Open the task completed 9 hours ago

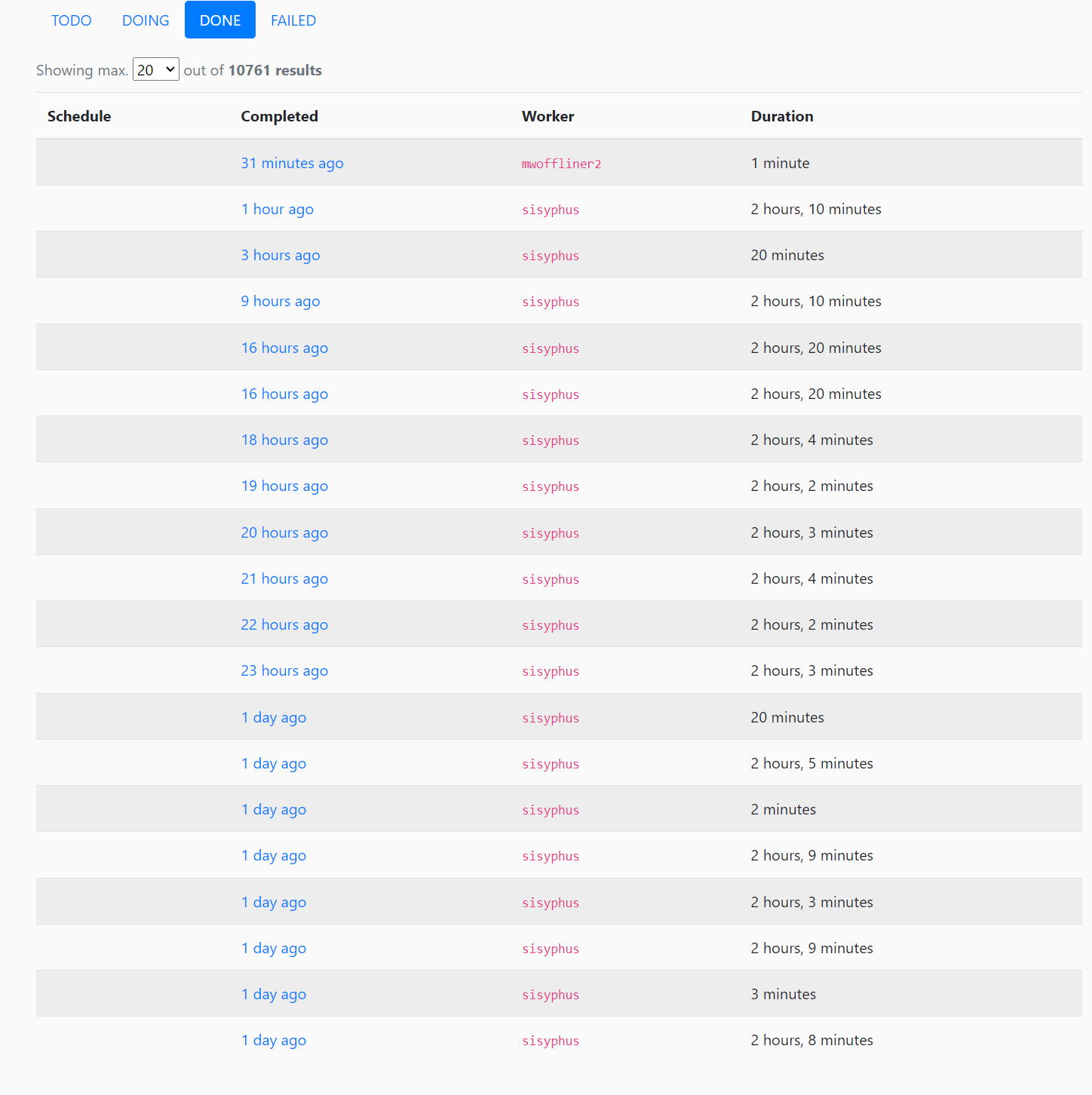pos(280,301)
